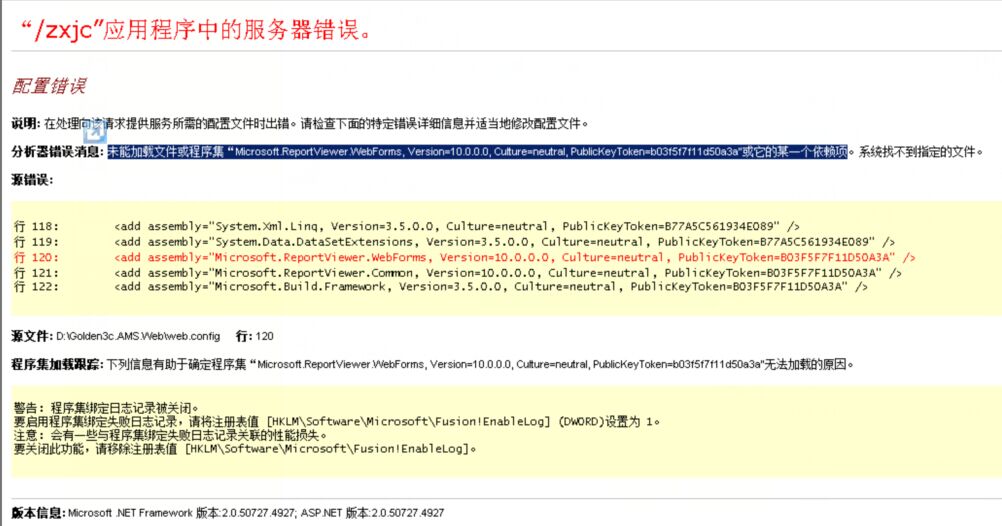Click the 源文件 label
This screenshot has height=526, width=1002.
[x=32, y=336]
